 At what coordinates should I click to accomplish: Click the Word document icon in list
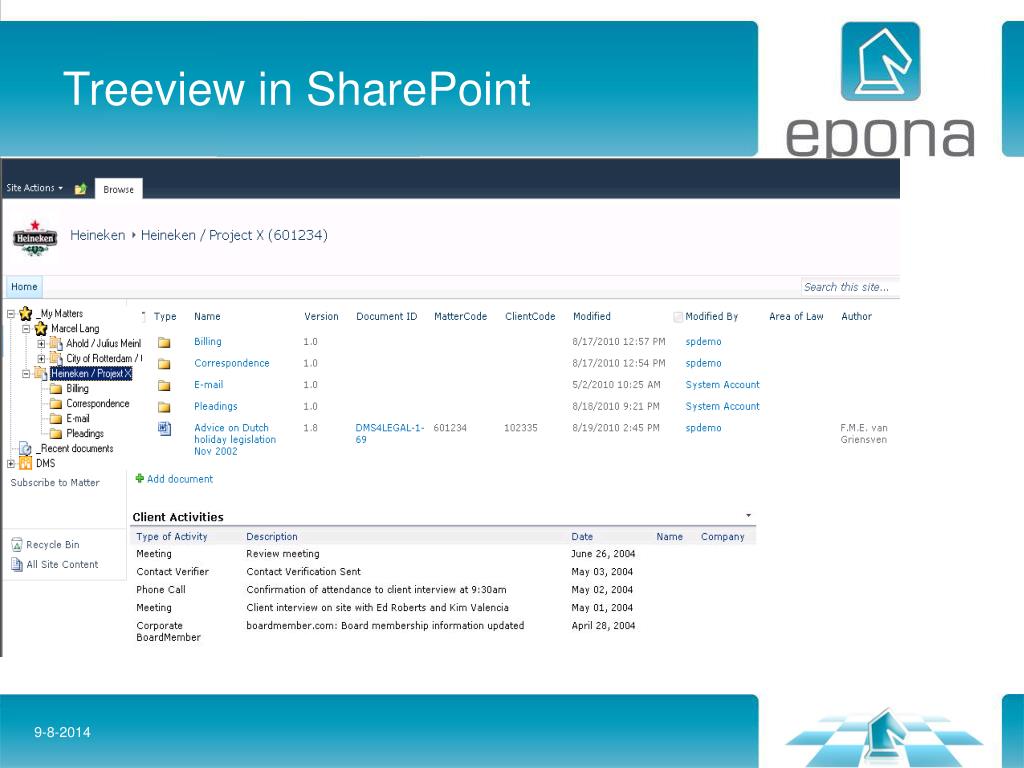pos(164,428)
